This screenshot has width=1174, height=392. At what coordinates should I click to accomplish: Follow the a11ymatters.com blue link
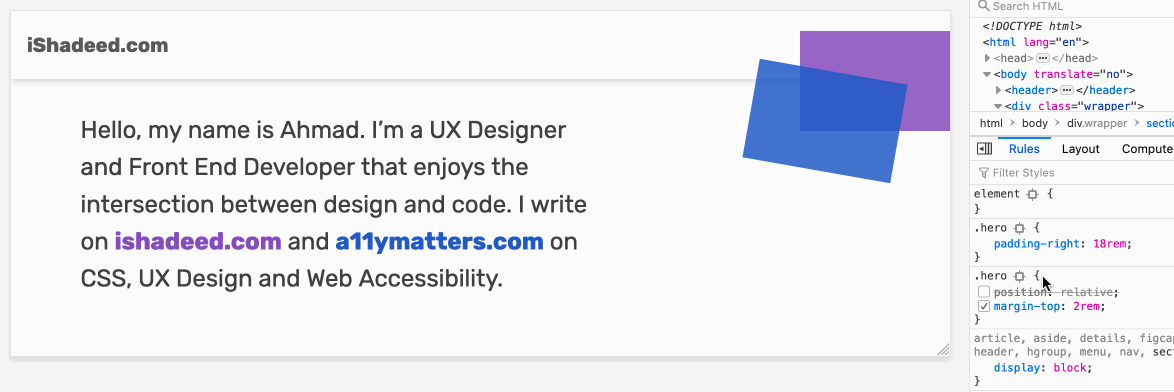pyautogui.click(x=440, y=242)
